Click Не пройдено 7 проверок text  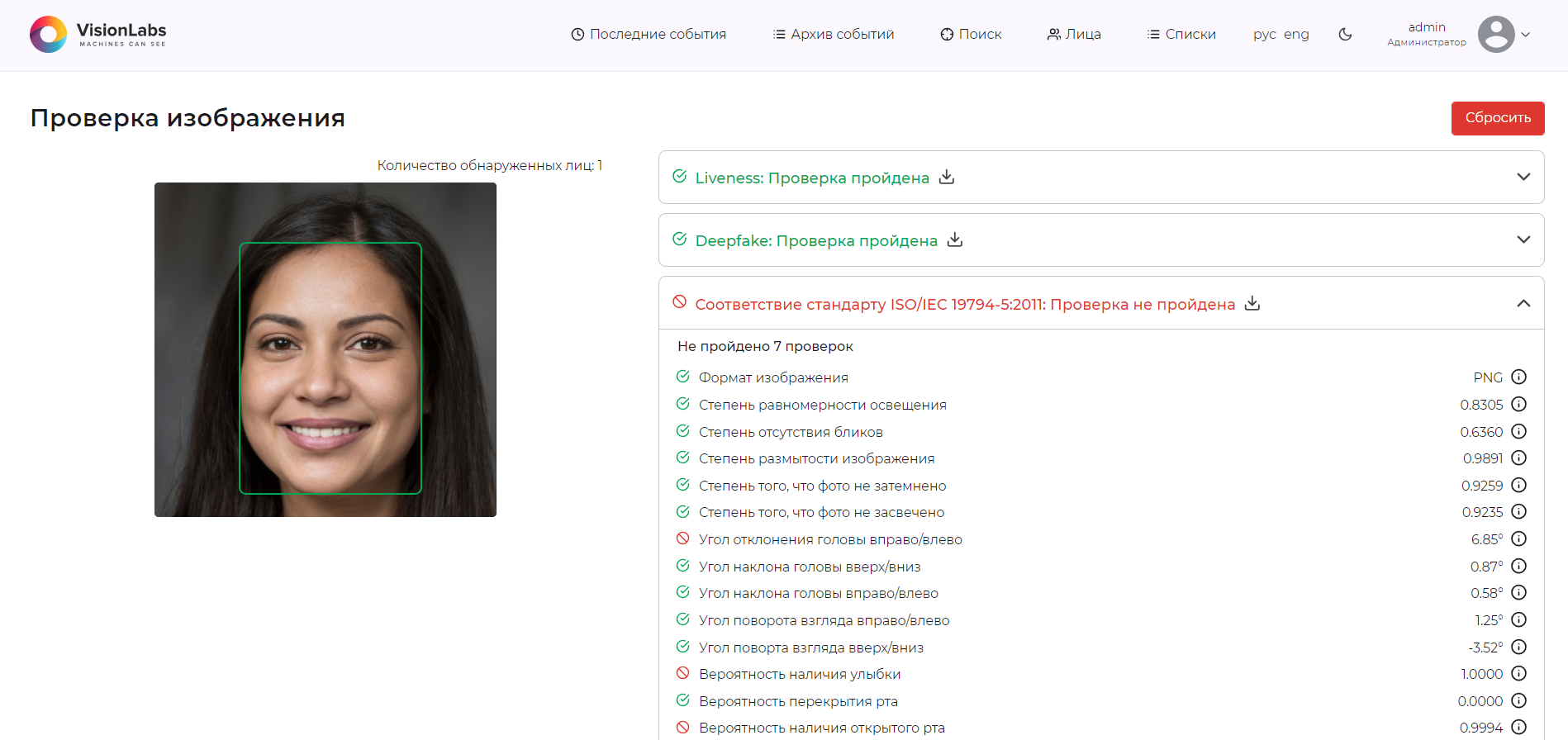pos(765,346)
